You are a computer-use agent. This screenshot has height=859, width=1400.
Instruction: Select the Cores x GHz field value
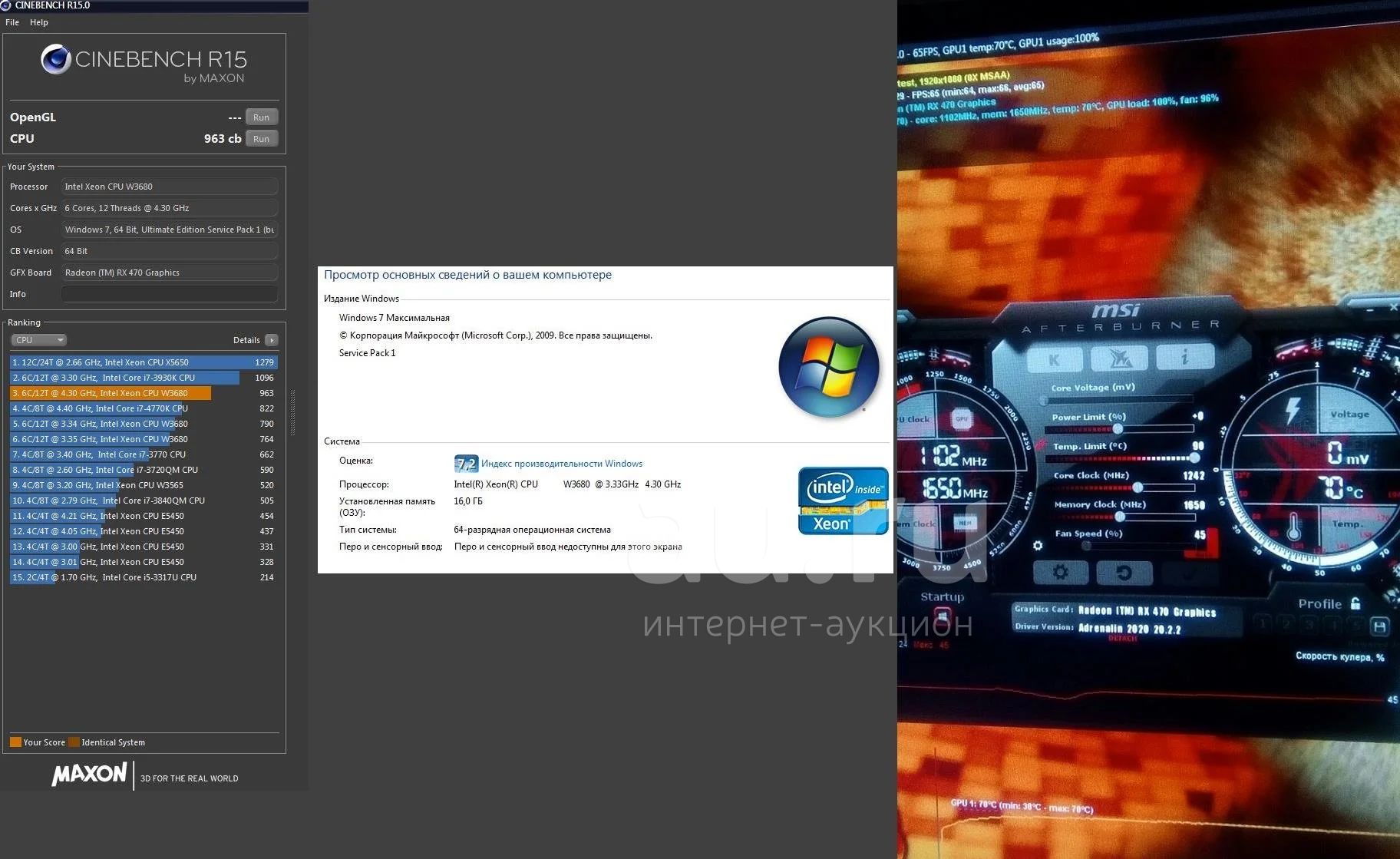click(170, 208)
